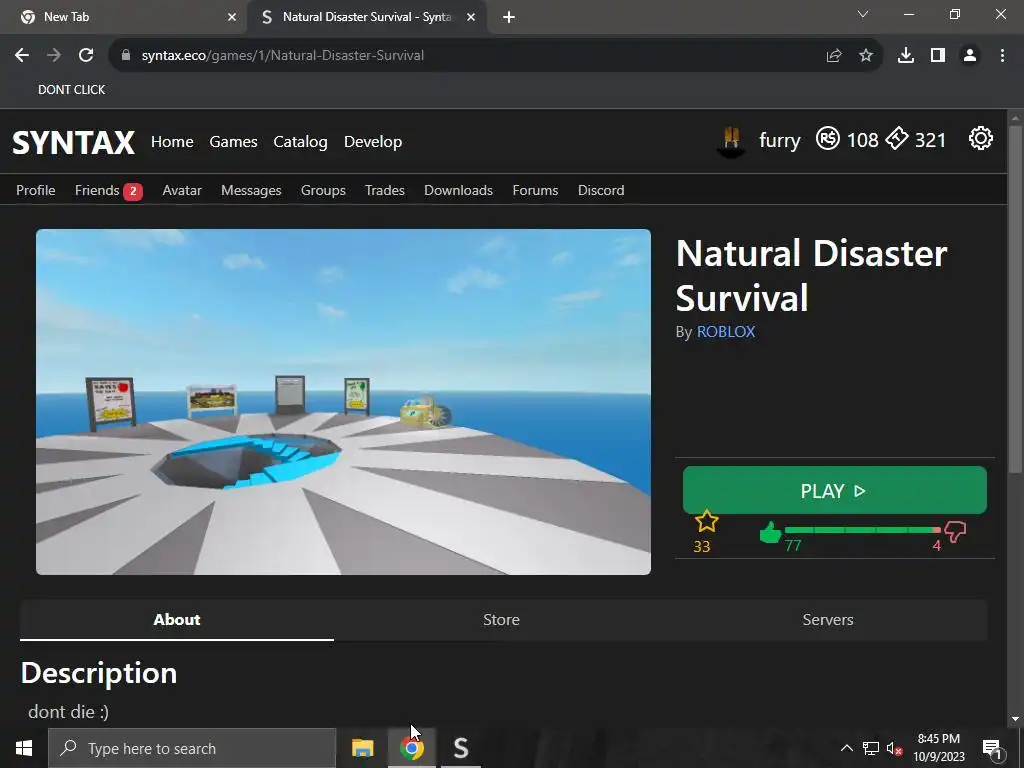Click the browser forward arrow
The height and width of the screenshot is (768, 1024).
54,56
